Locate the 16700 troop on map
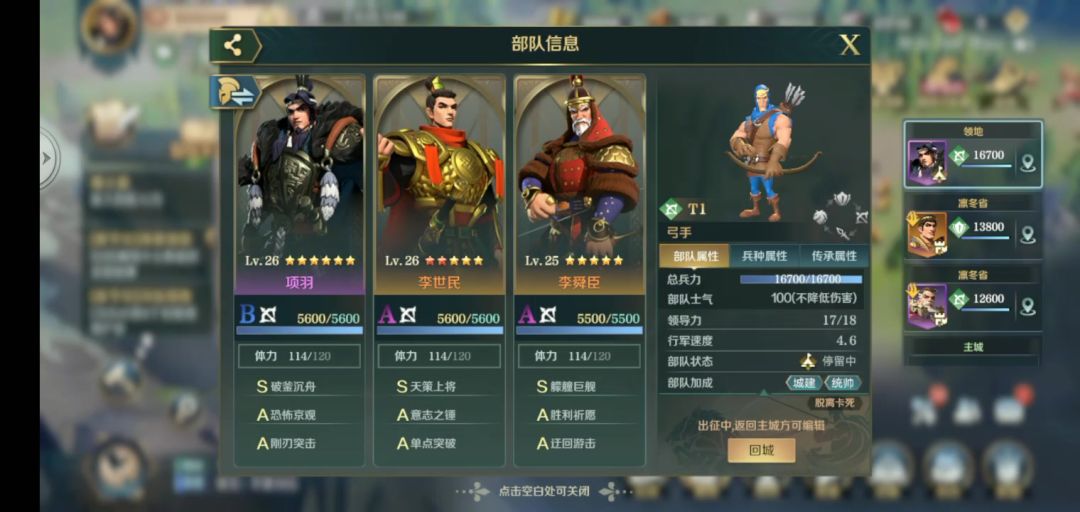1080x512 pixels. pos(1028,163)
